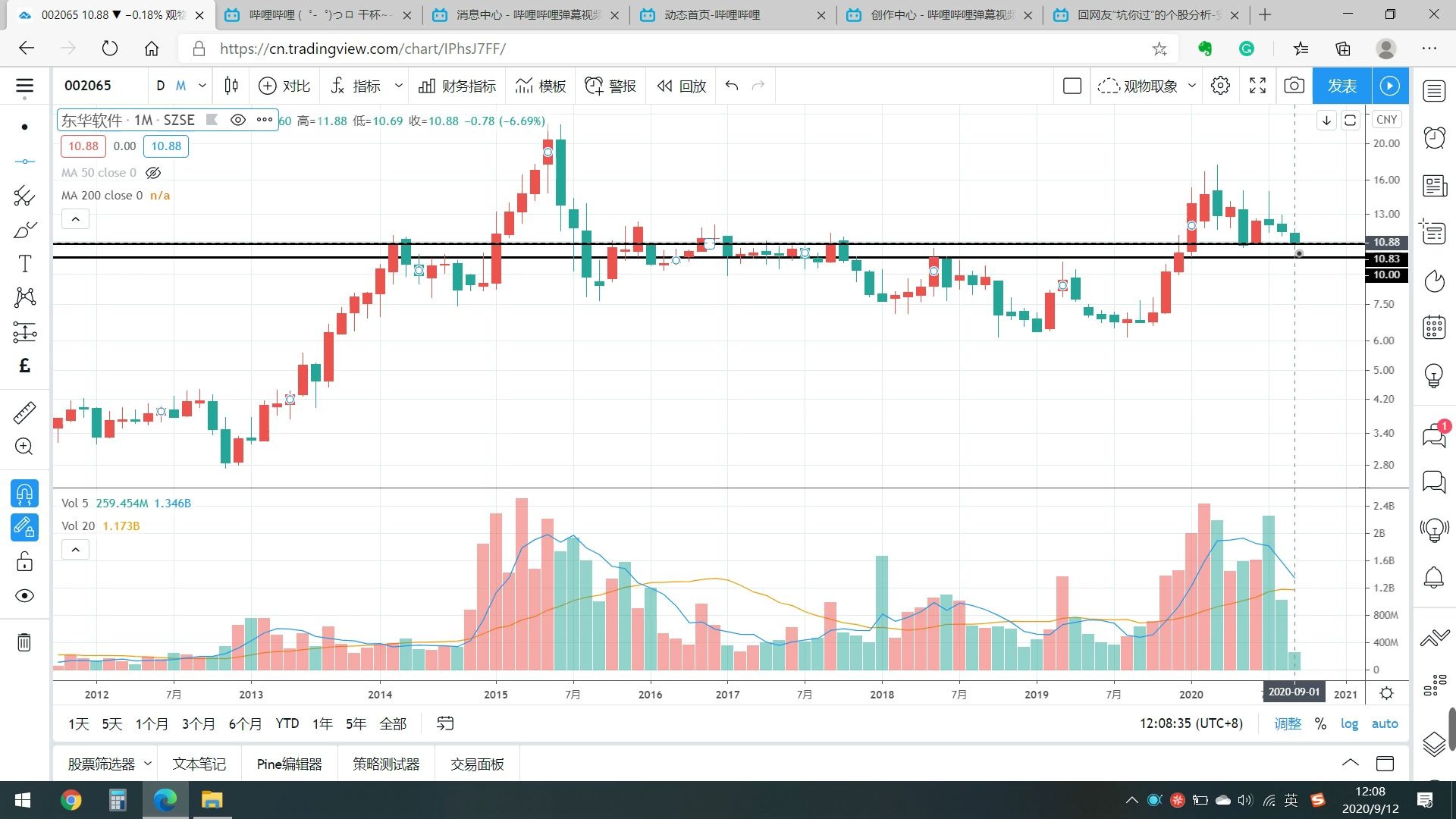
Task: Click the blue 发表 publish button
Action: point(1341,86)
